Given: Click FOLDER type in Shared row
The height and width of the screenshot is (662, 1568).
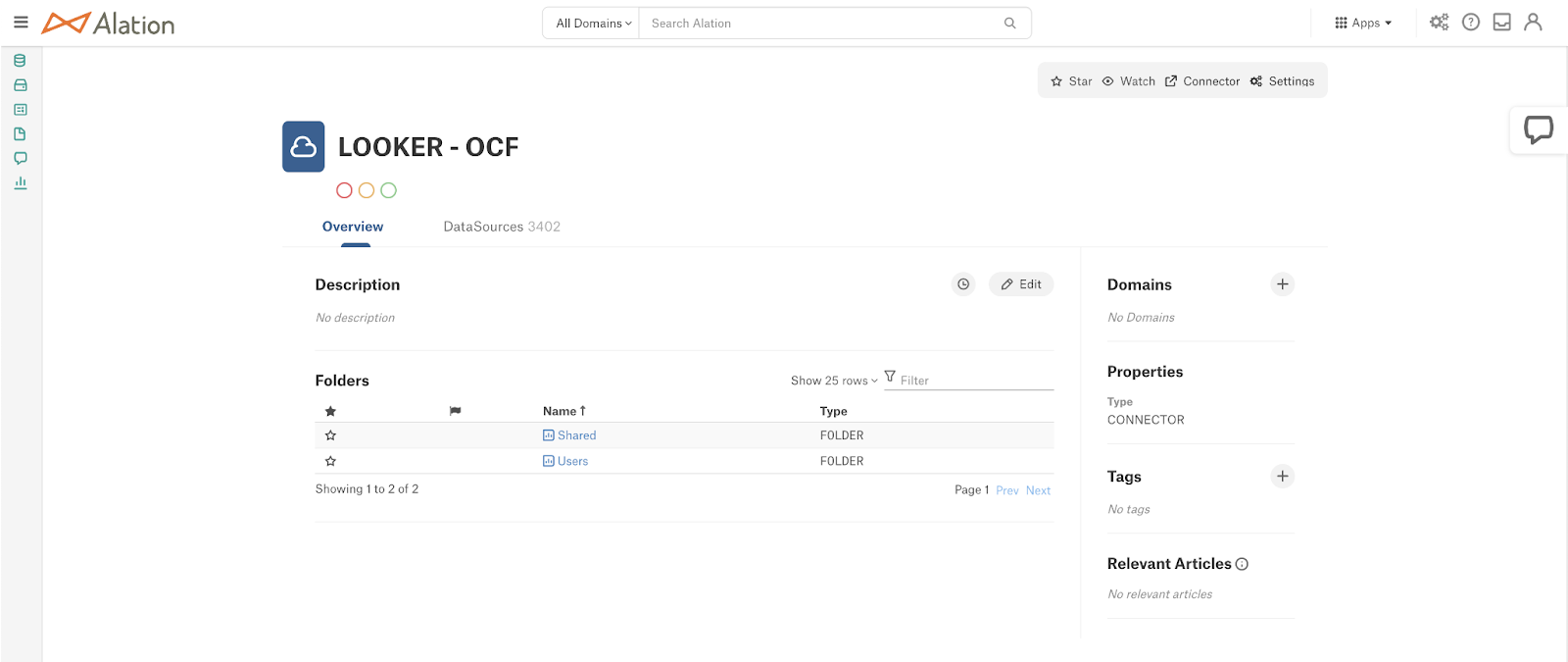Looking at the screenshot, I should coord(842,435).
